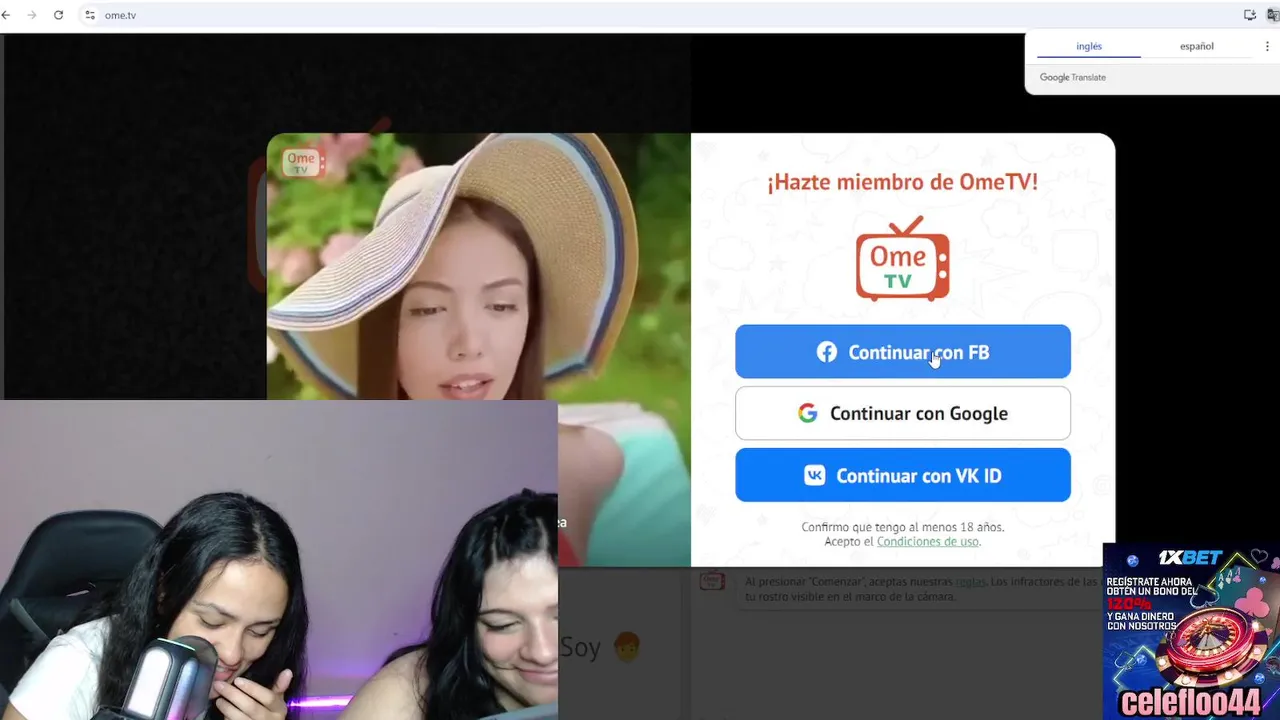1280x720 pixels.
Task: Select the español translate tab
Action: 1196,46
